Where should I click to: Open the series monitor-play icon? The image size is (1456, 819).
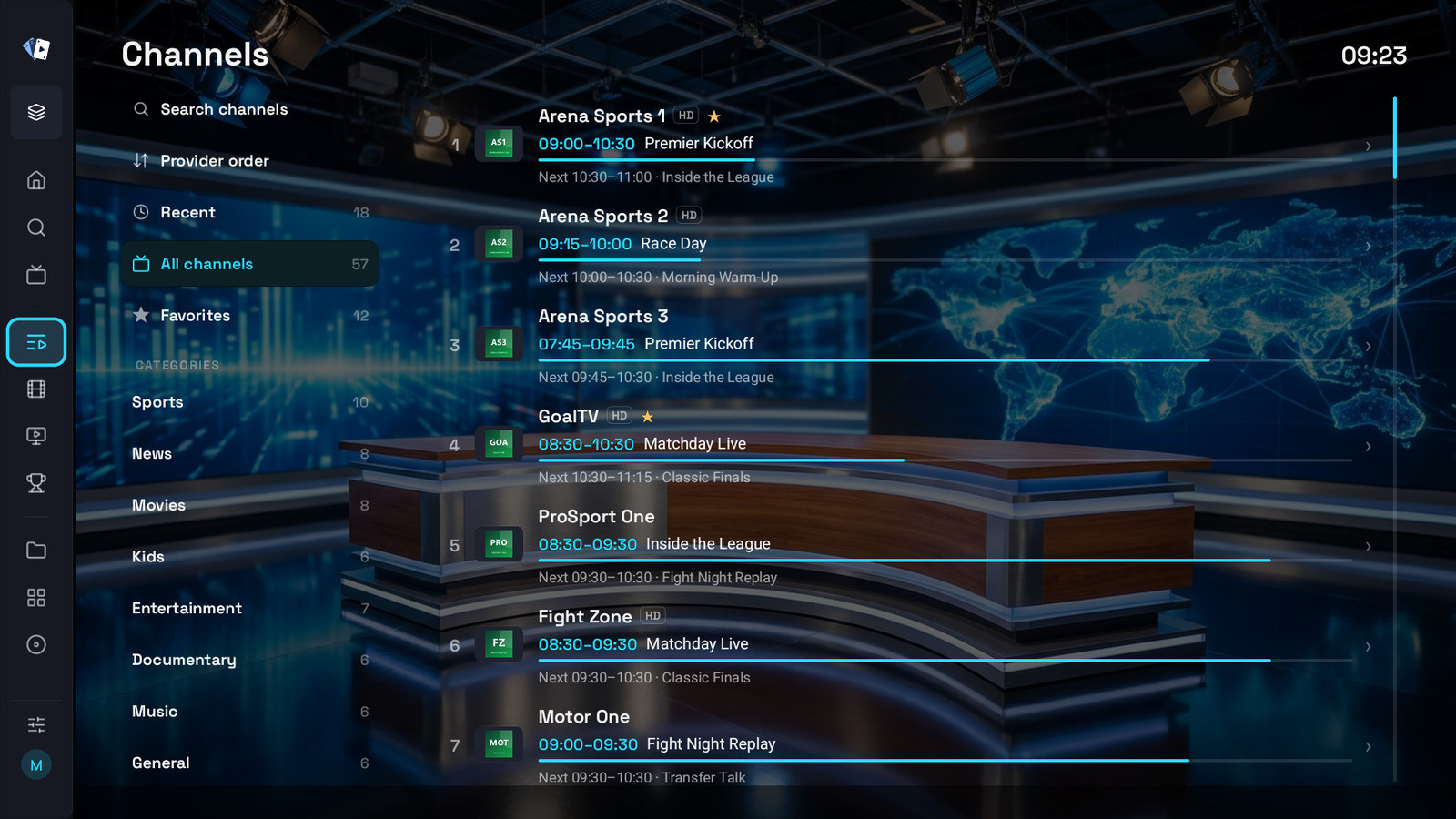tap(36, 436)
